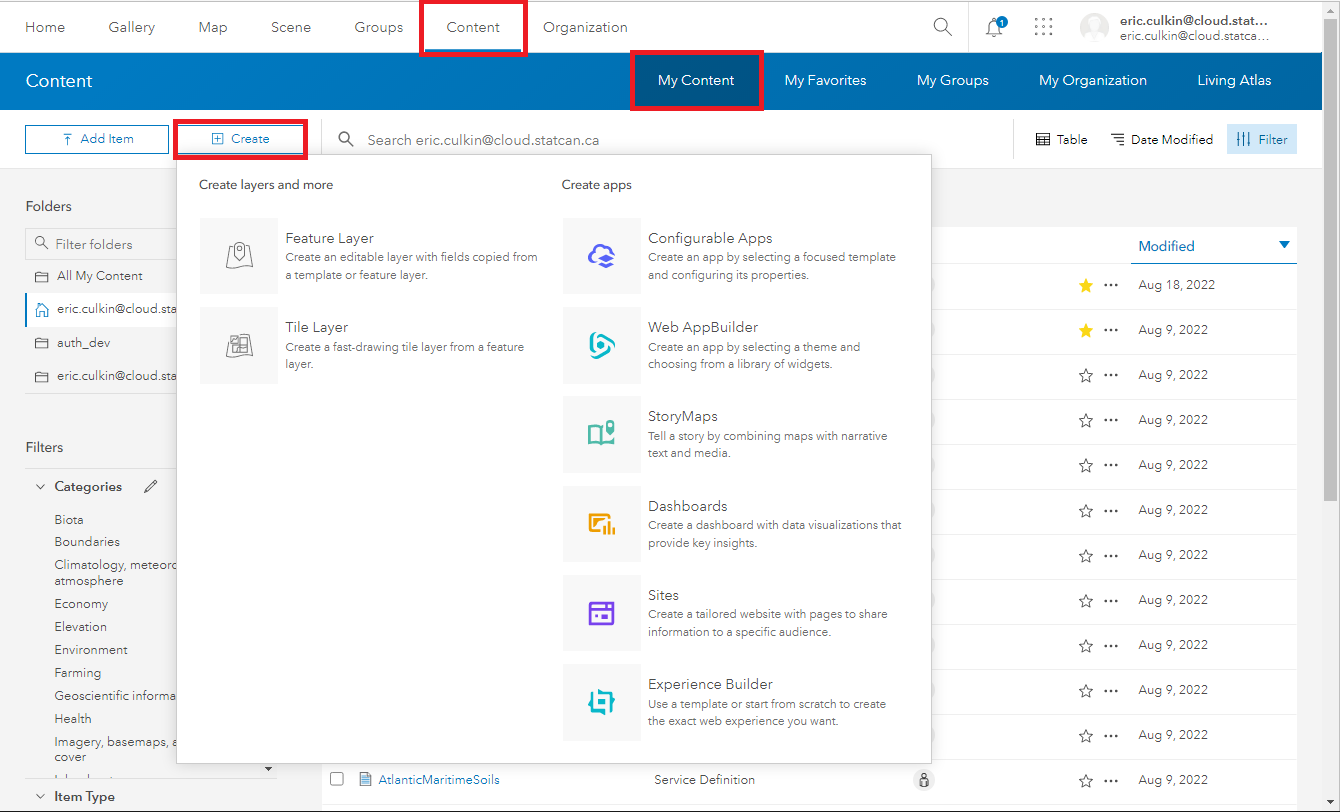Screen dimensions: 1340x812
Task: Choose StoryMaps option
Action: tap(734, 434)
